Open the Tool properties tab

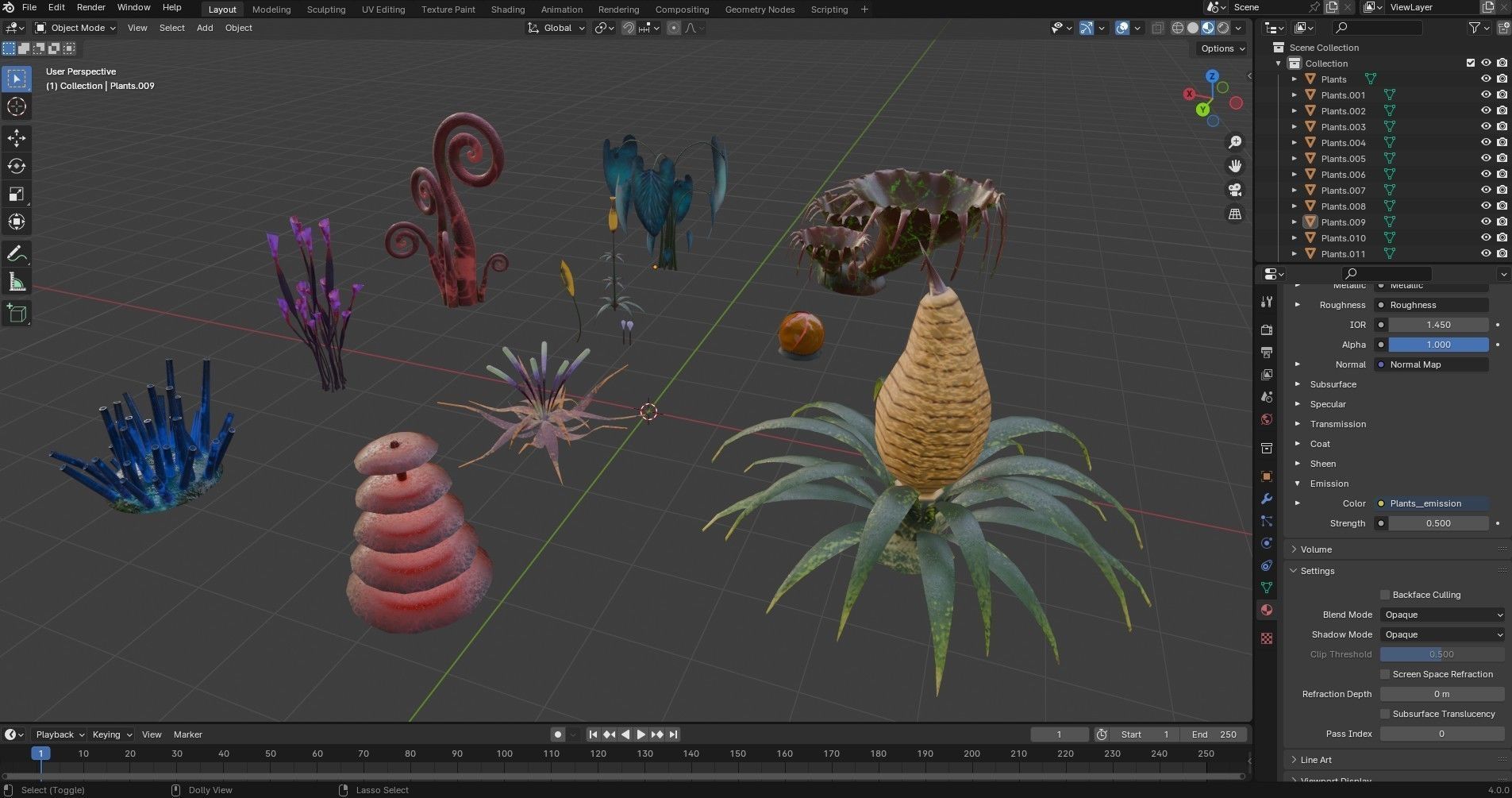[x=1267, y=302]
